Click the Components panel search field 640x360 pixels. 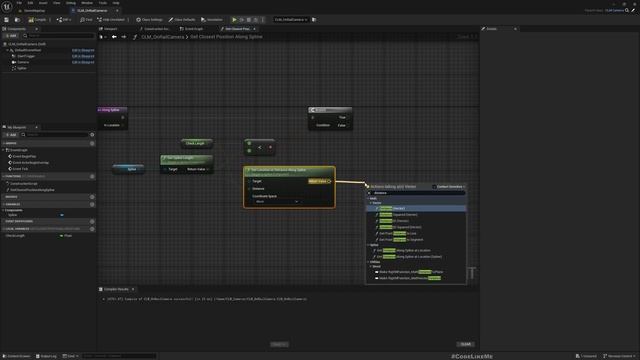click(58, 36)
